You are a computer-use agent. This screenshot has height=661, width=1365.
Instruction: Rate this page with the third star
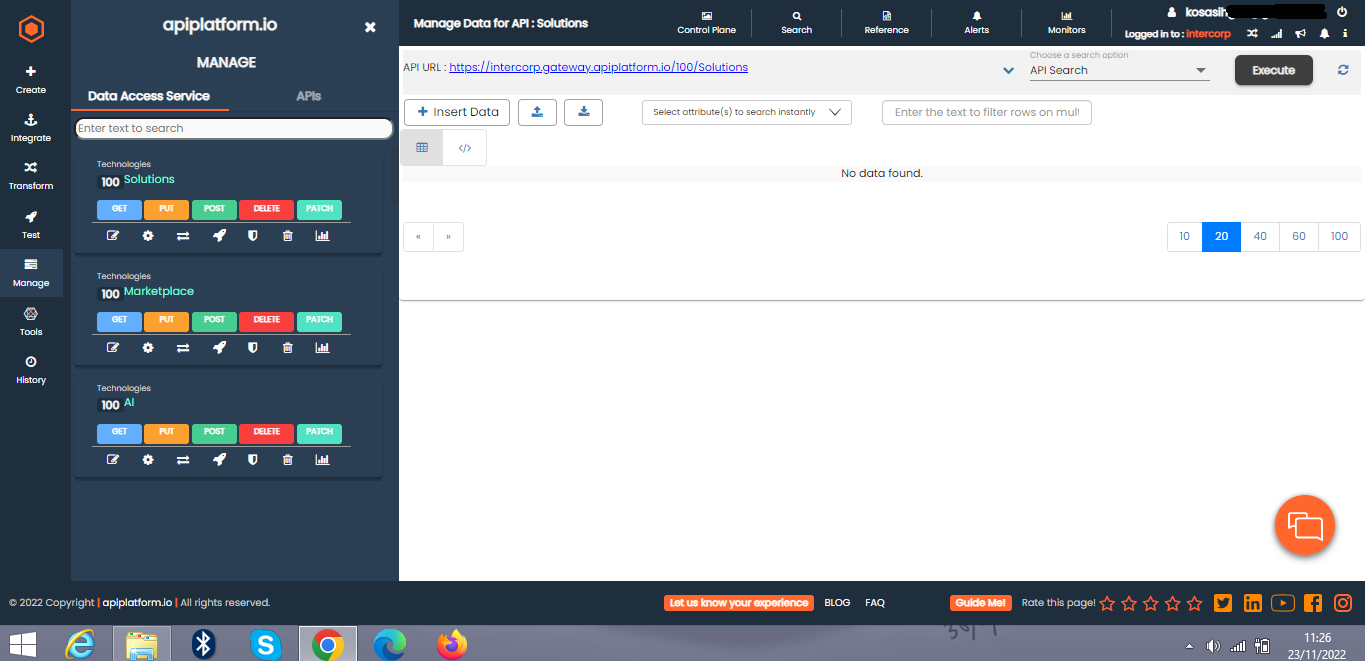pos(1151,603)
